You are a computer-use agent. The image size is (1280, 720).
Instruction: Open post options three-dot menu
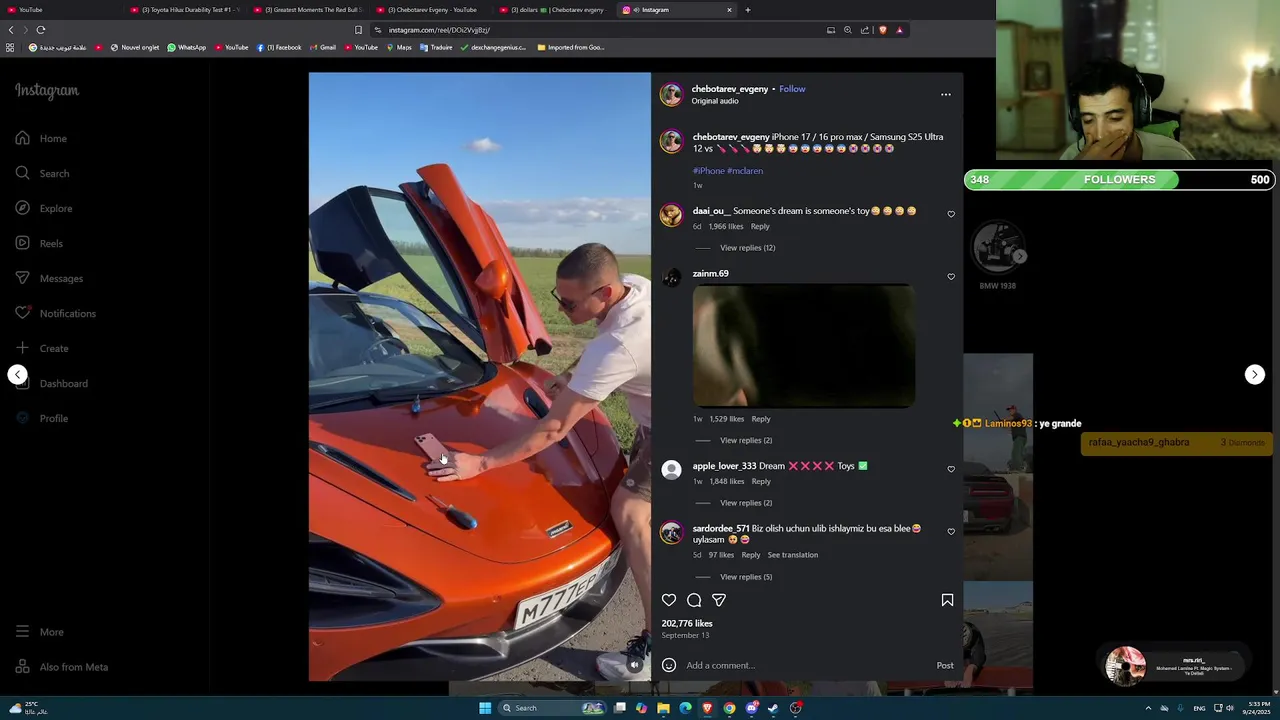point(945,95)
